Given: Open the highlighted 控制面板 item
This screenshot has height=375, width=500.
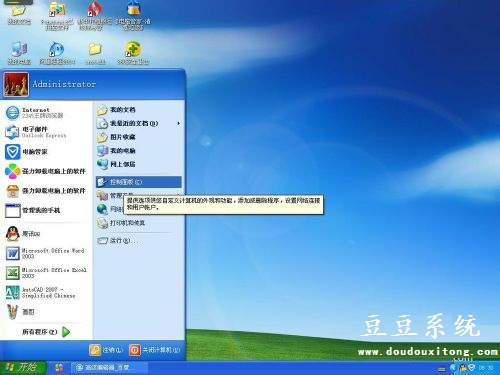Looking at the screenshot, I should pos(139,182).
